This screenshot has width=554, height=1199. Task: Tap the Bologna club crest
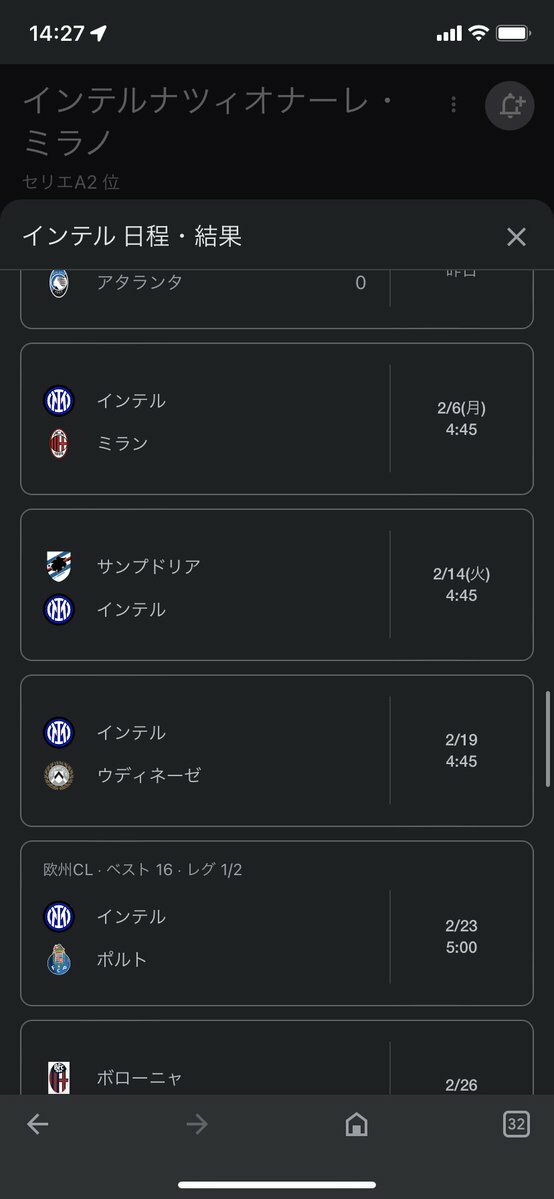[x=59, y=1077]
